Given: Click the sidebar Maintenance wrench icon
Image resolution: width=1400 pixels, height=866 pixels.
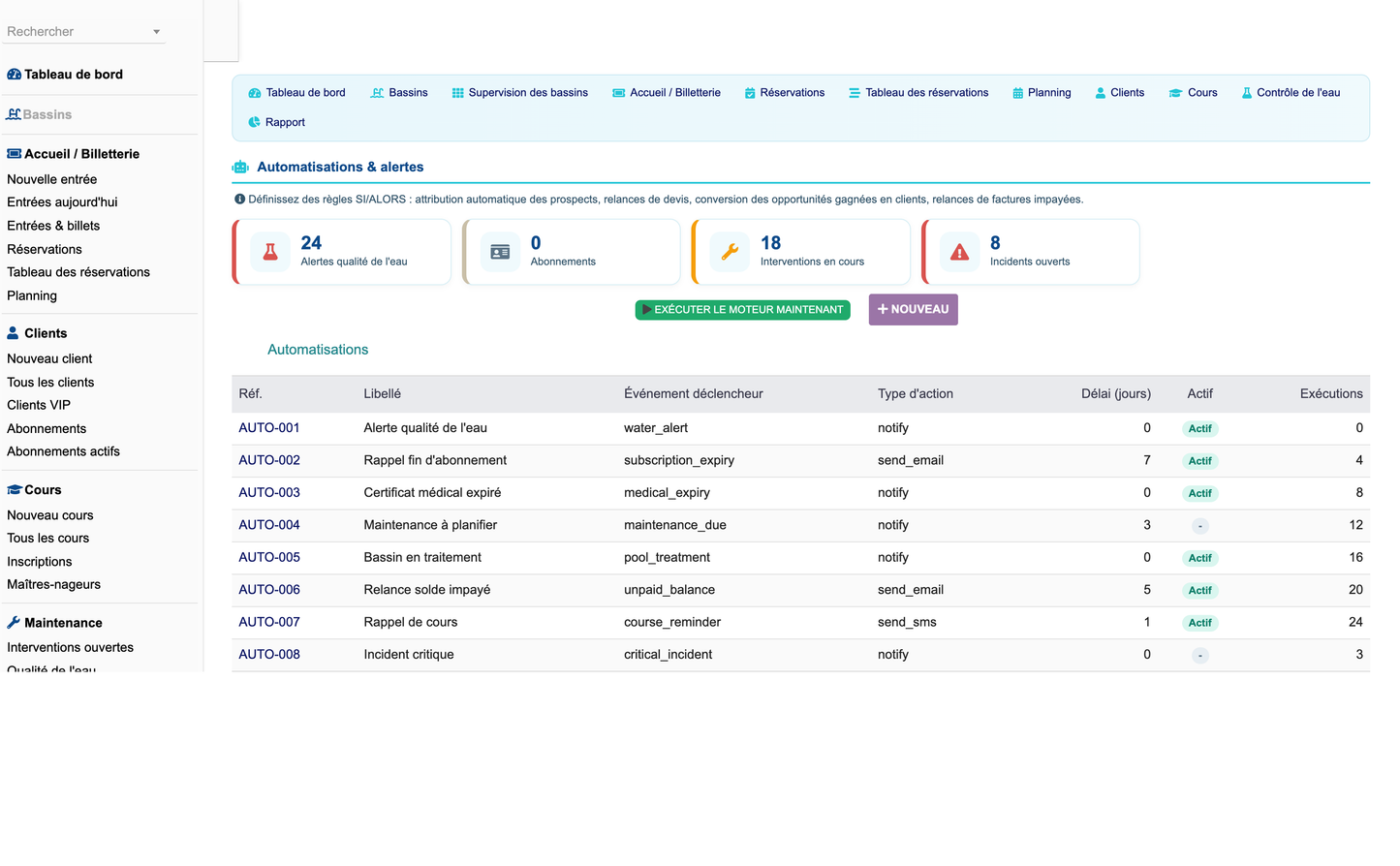Looking at the screenshot, I should coord(14,623).
